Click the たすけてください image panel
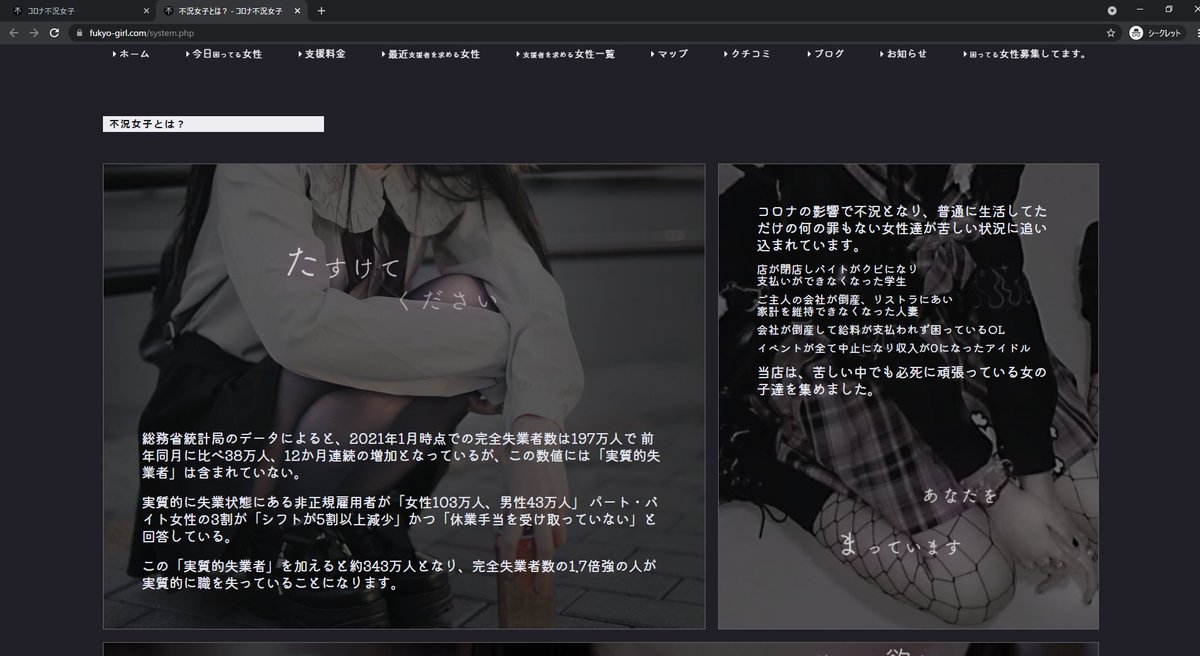 coord(403,396)
